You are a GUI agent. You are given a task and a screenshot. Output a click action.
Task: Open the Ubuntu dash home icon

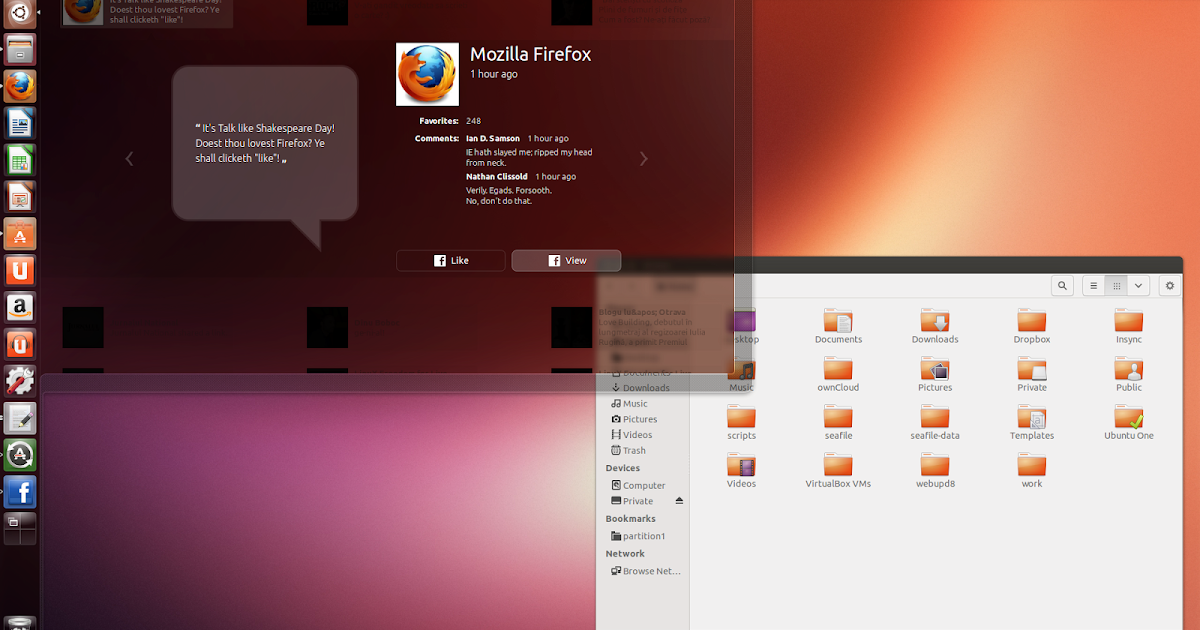point(20,14)
